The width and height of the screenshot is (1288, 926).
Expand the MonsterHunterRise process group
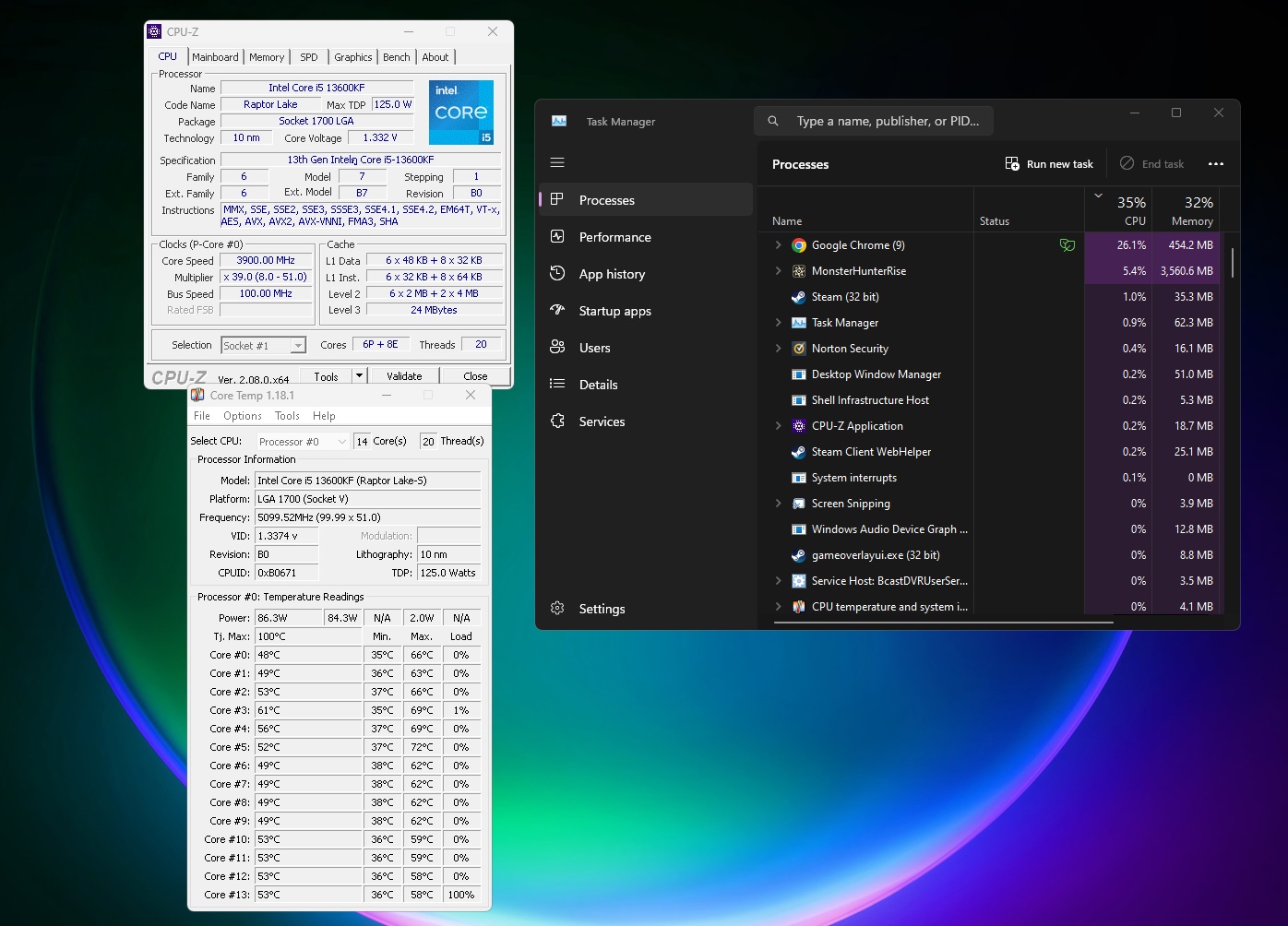pos(778,271)
